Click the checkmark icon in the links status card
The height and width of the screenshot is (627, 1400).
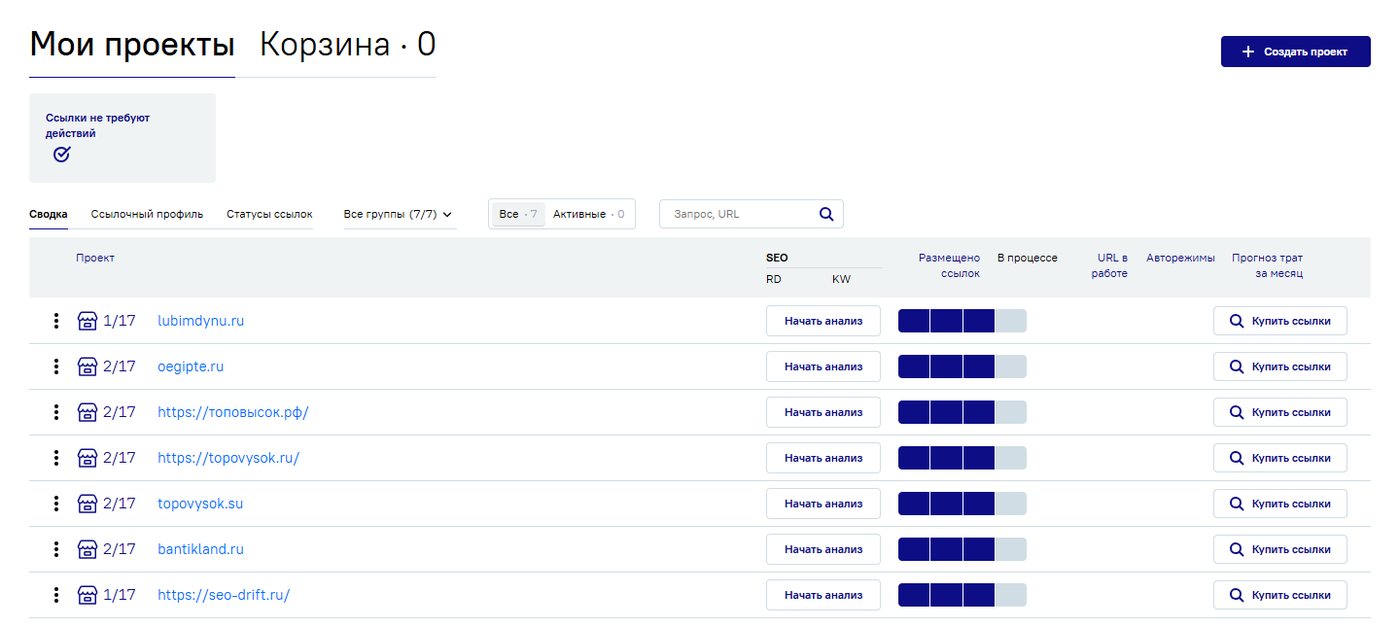62,154
